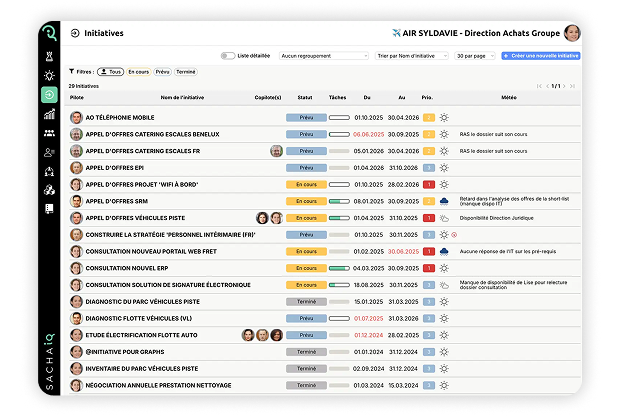The height and width of the screenshot is (416, 620).
Task: Click the task progress bar for CONSULTATION NOUVEL ERP
Action: coord(339,268)
